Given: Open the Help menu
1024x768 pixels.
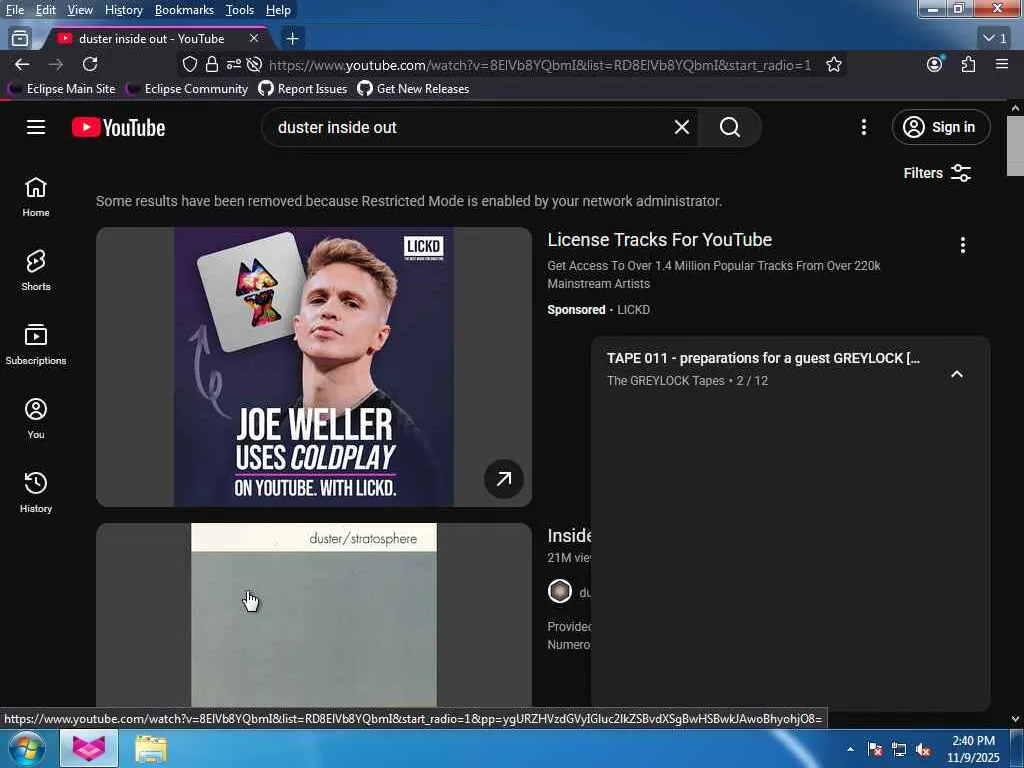Looking at the screenshot, I should [x=278, y=10].
